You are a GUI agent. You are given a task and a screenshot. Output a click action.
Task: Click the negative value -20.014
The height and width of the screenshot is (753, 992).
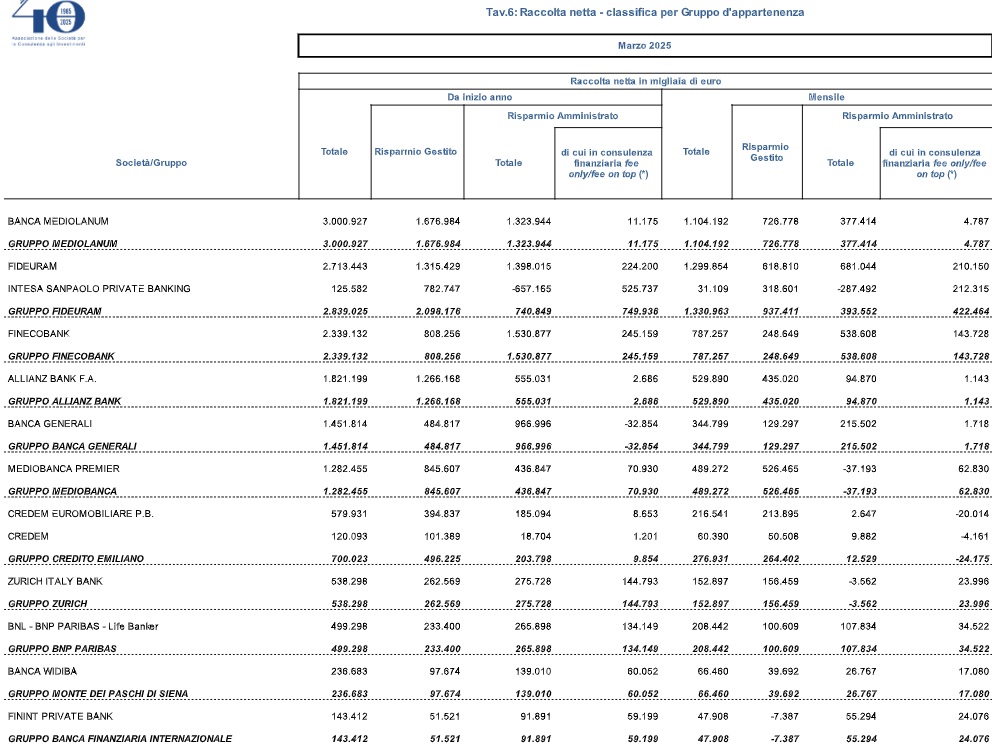pos(972,514)
